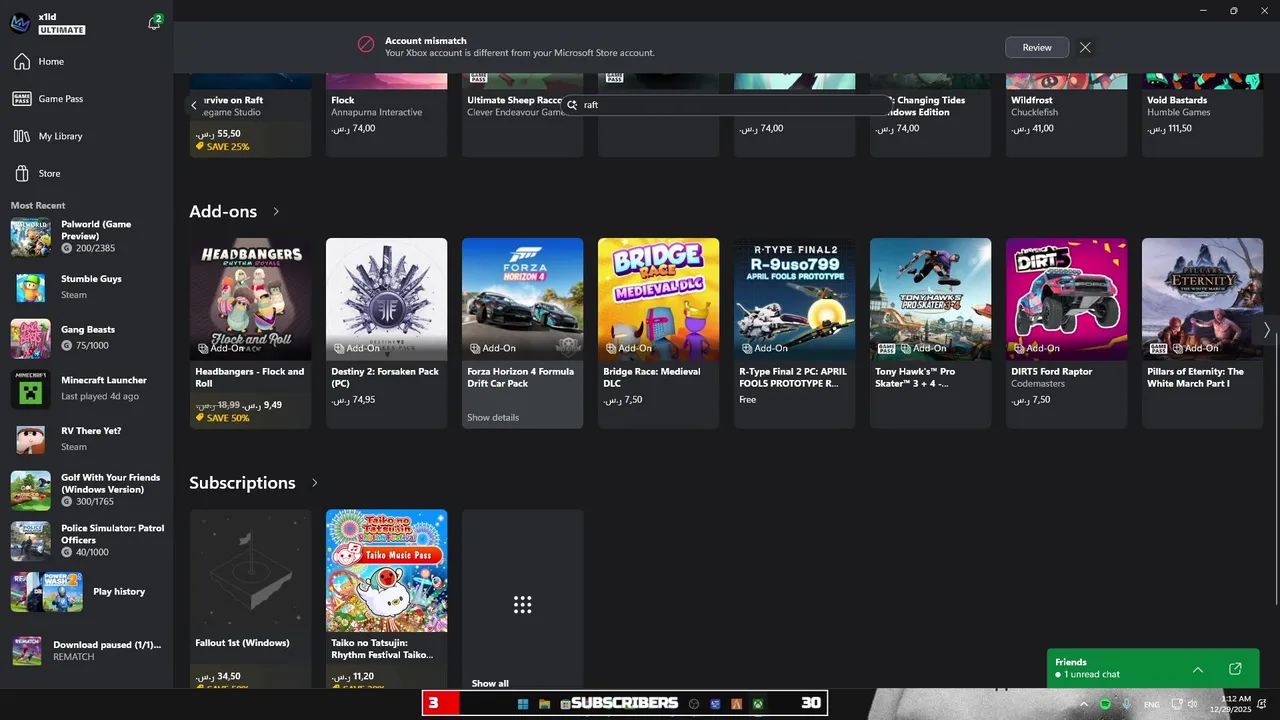Open Taiko no Tatsujin Music Pass subscription
This screenshot has height=720, width=1280.
pyautogui.click(x=386, y=599)
